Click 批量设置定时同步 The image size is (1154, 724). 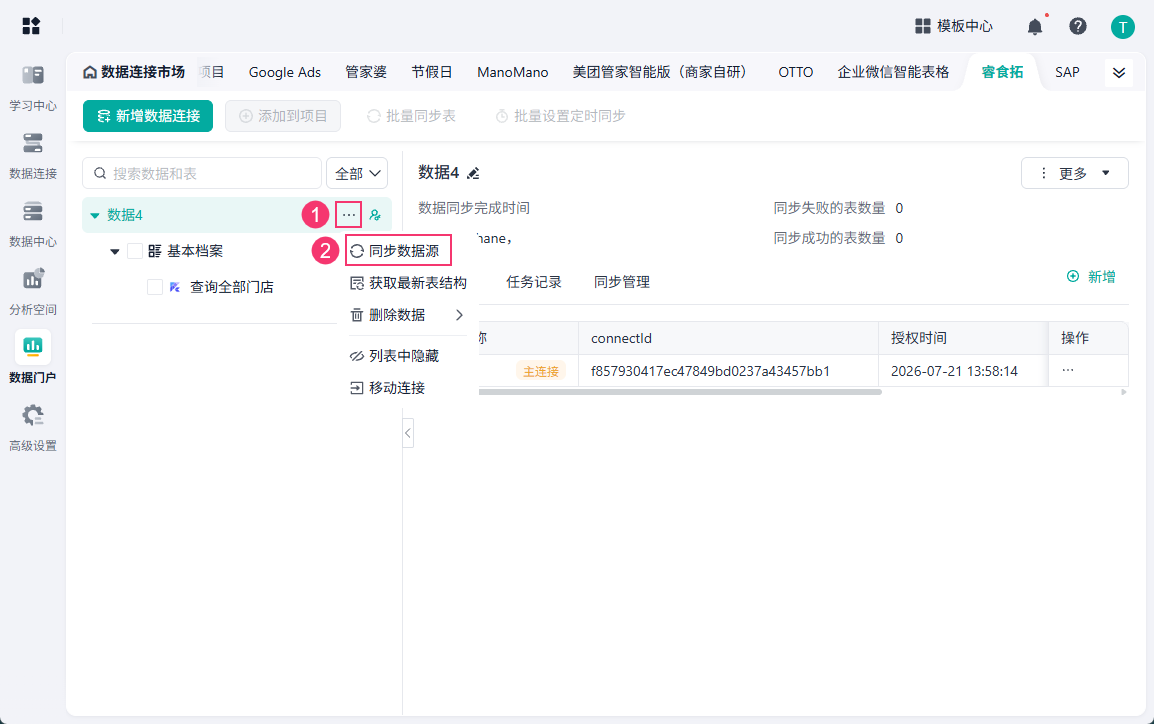560,116
